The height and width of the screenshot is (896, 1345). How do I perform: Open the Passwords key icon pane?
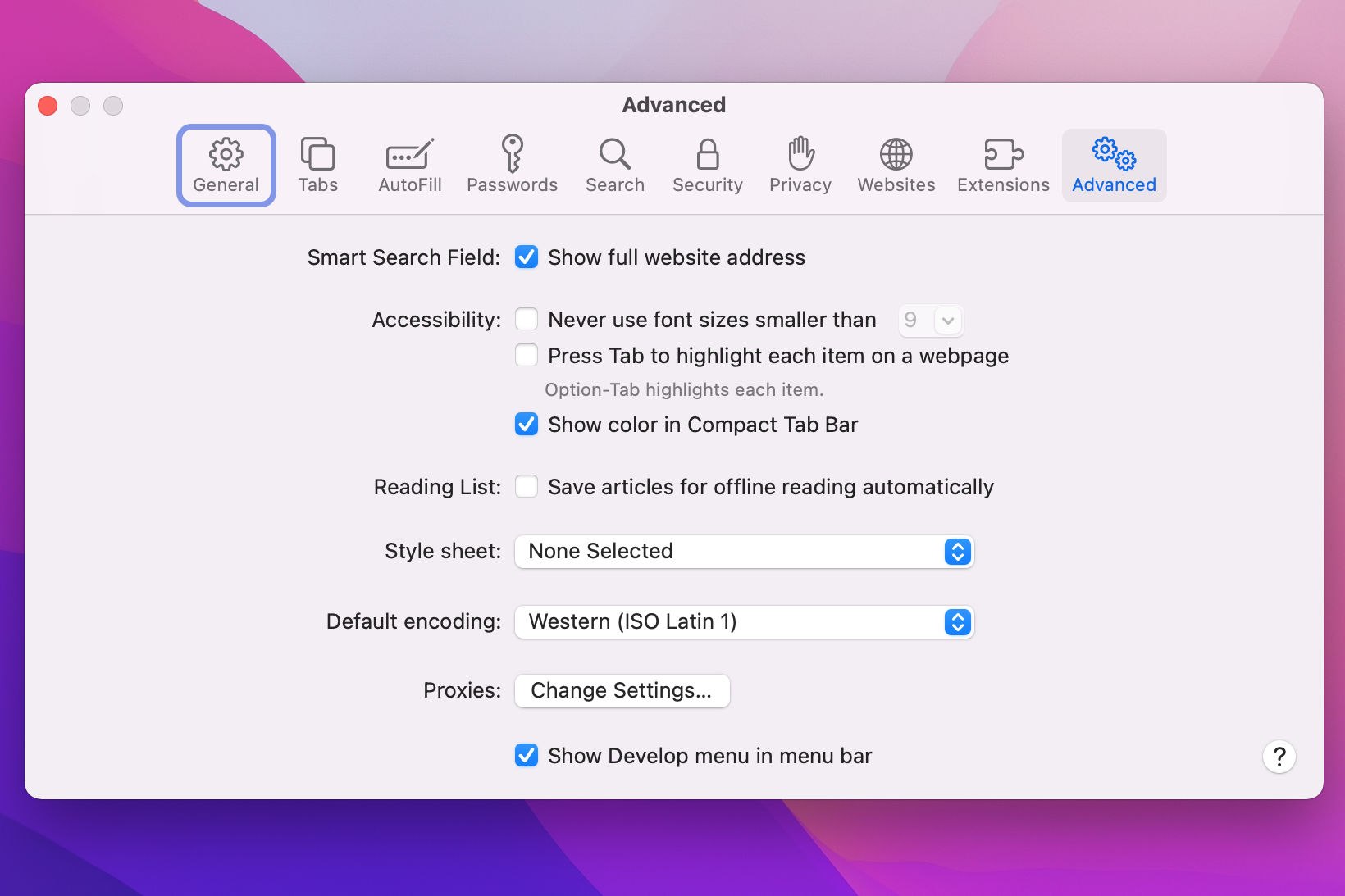(513, 166)
